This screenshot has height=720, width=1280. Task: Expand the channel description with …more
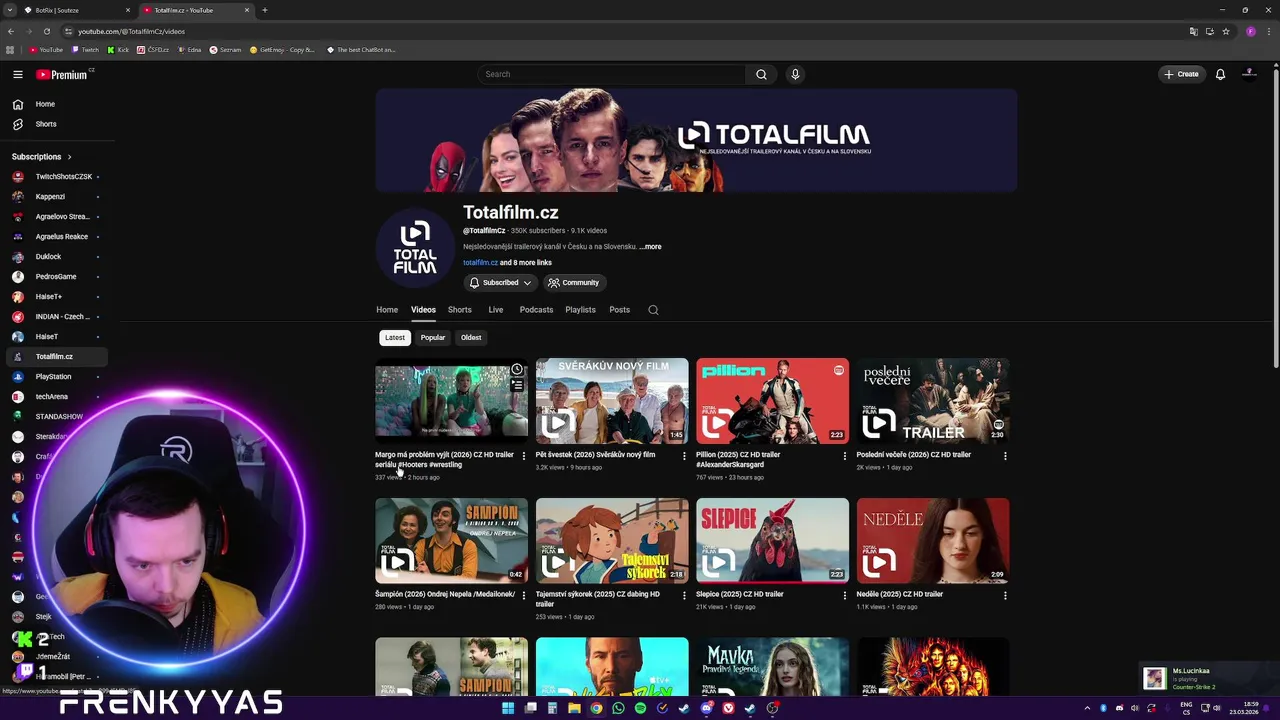pos(650,247)
